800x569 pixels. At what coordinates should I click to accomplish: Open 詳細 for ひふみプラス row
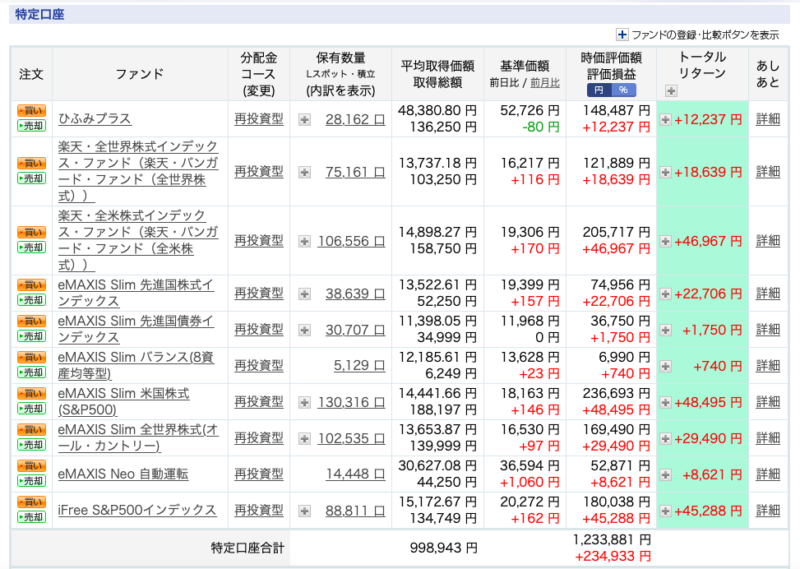[x=768, y=119]
